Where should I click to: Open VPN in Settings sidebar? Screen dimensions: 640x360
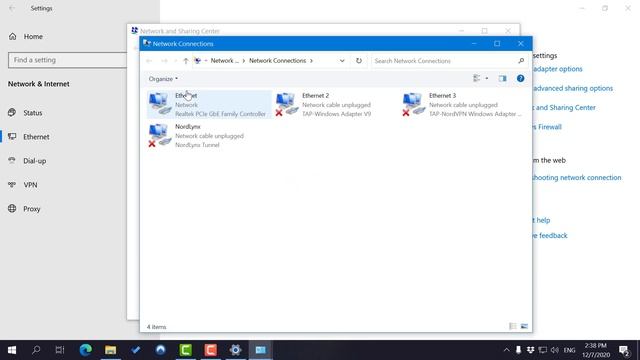click(30, 185)
